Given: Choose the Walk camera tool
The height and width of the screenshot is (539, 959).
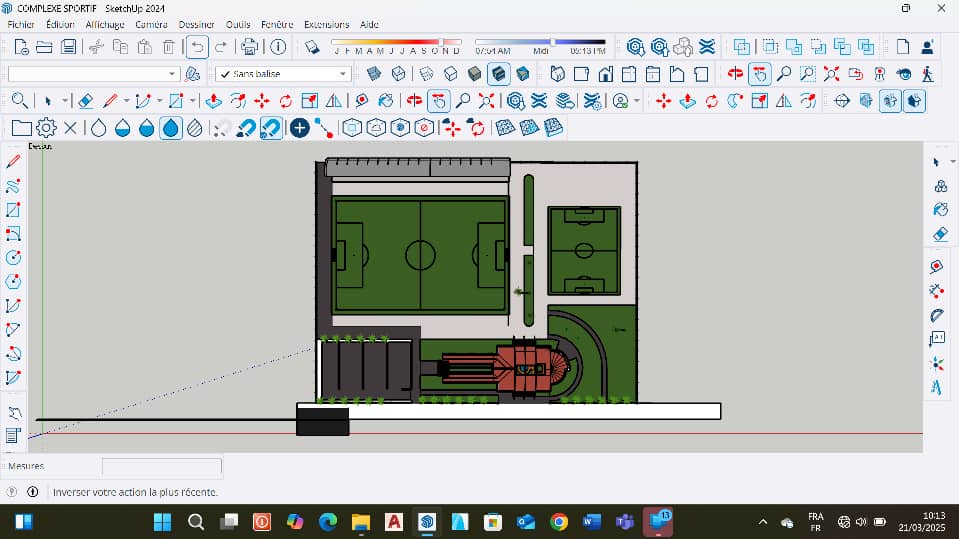Looking at the screenshot, I should click(929, 73).
